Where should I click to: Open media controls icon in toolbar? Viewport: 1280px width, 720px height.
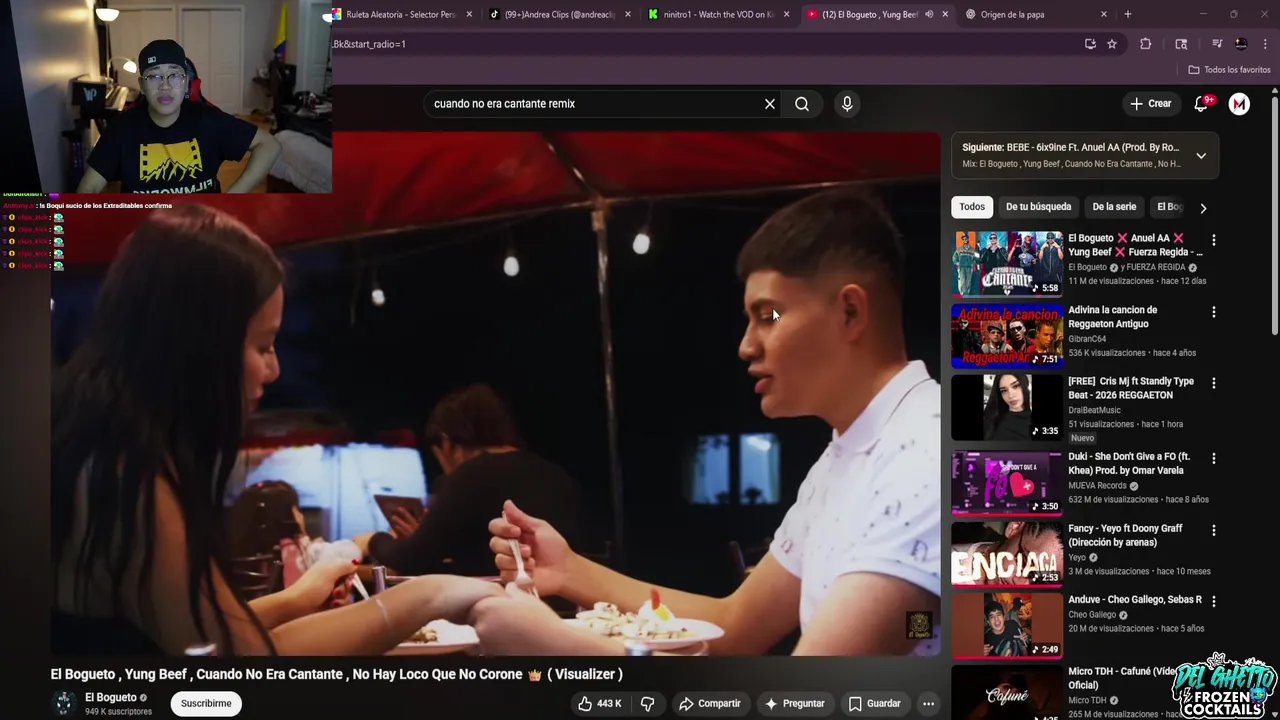1217,44
